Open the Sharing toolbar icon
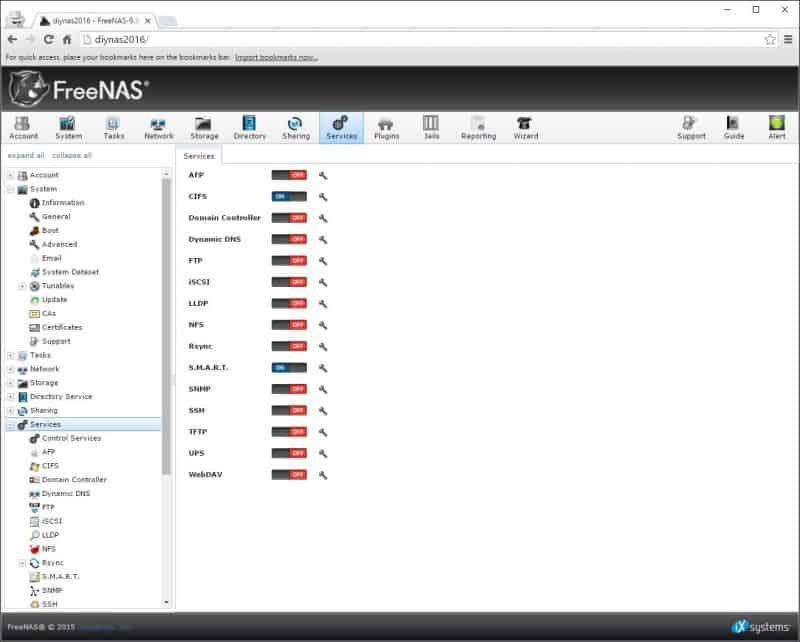This screenshot has width=800, height=642. 295,128
